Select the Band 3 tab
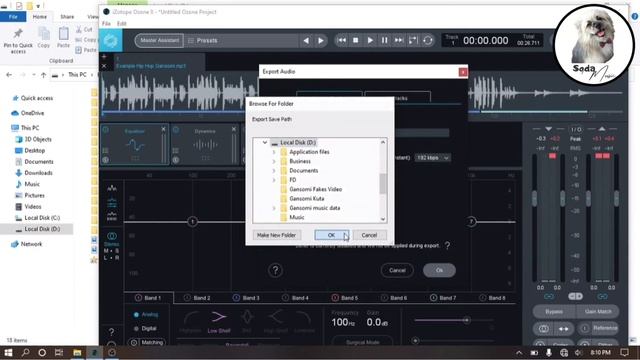Viewport: 640px width, 360px height. 247,298
